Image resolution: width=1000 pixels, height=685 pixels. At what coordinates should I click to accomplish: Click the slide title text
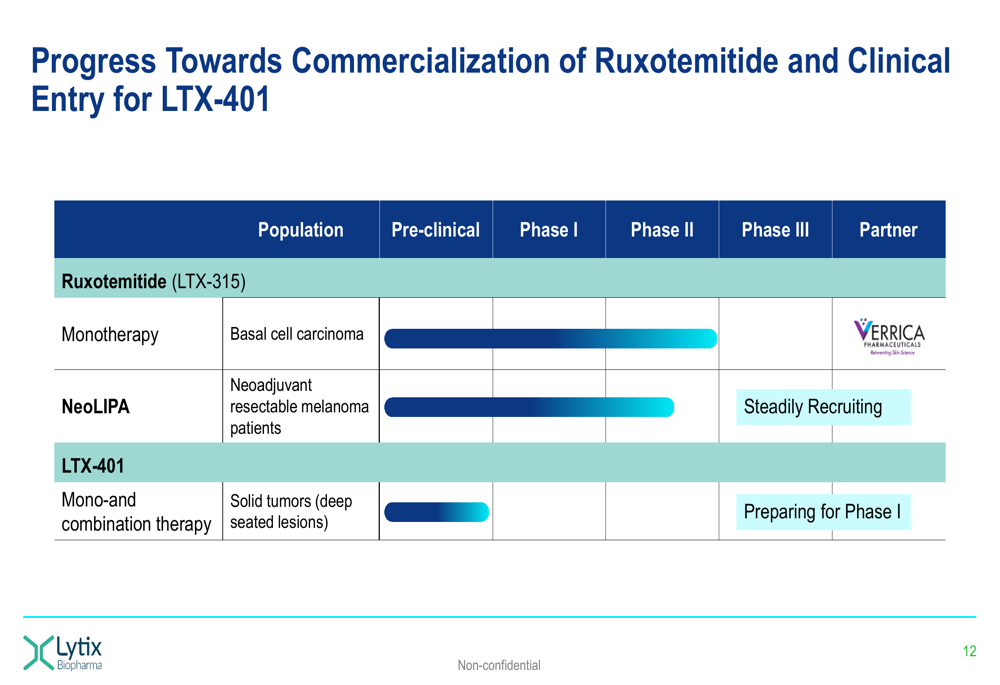point(491,80)
